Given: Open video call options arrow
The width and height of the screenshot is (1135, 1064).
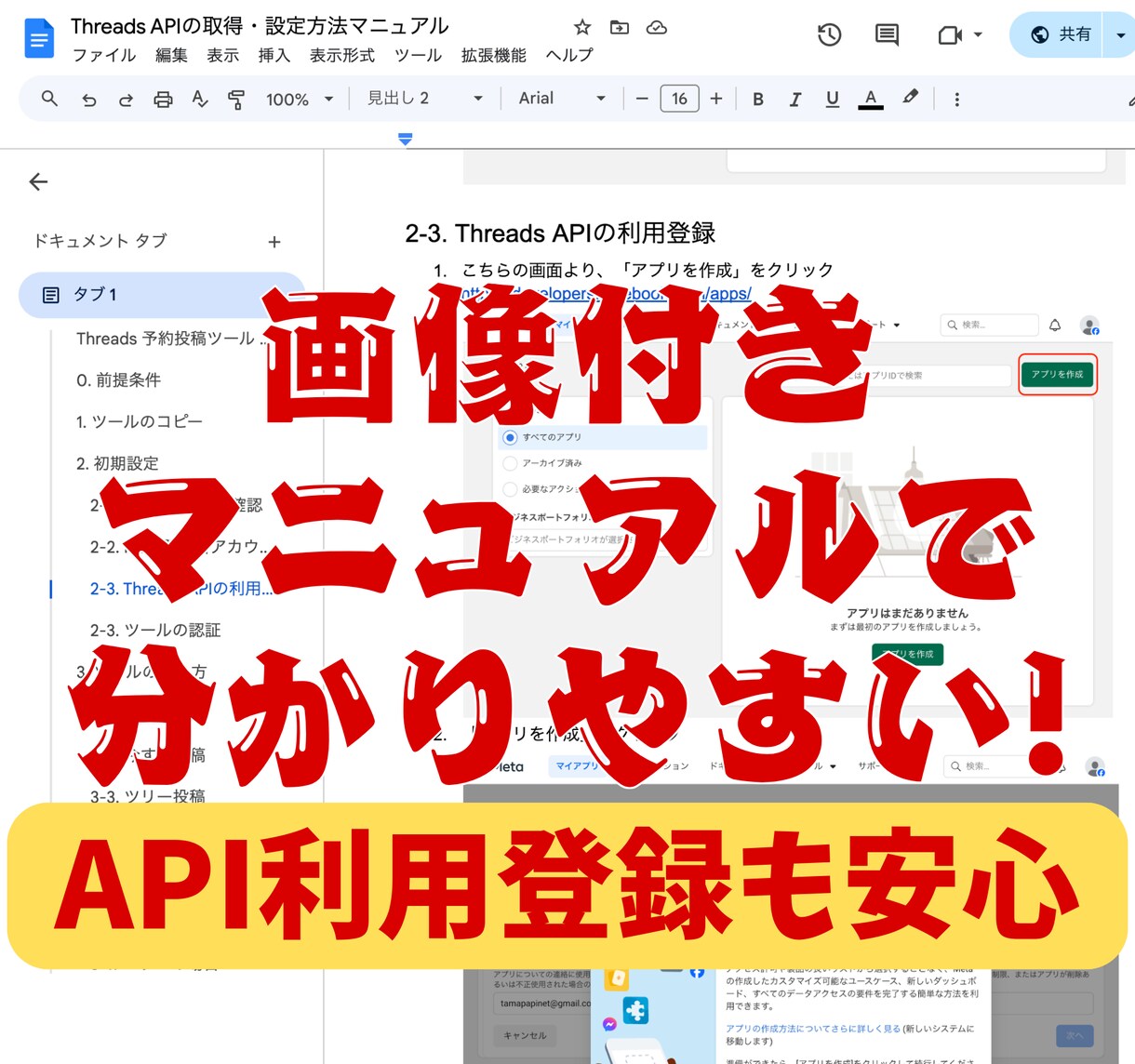Looking at the screenshot, I should 978,35.
